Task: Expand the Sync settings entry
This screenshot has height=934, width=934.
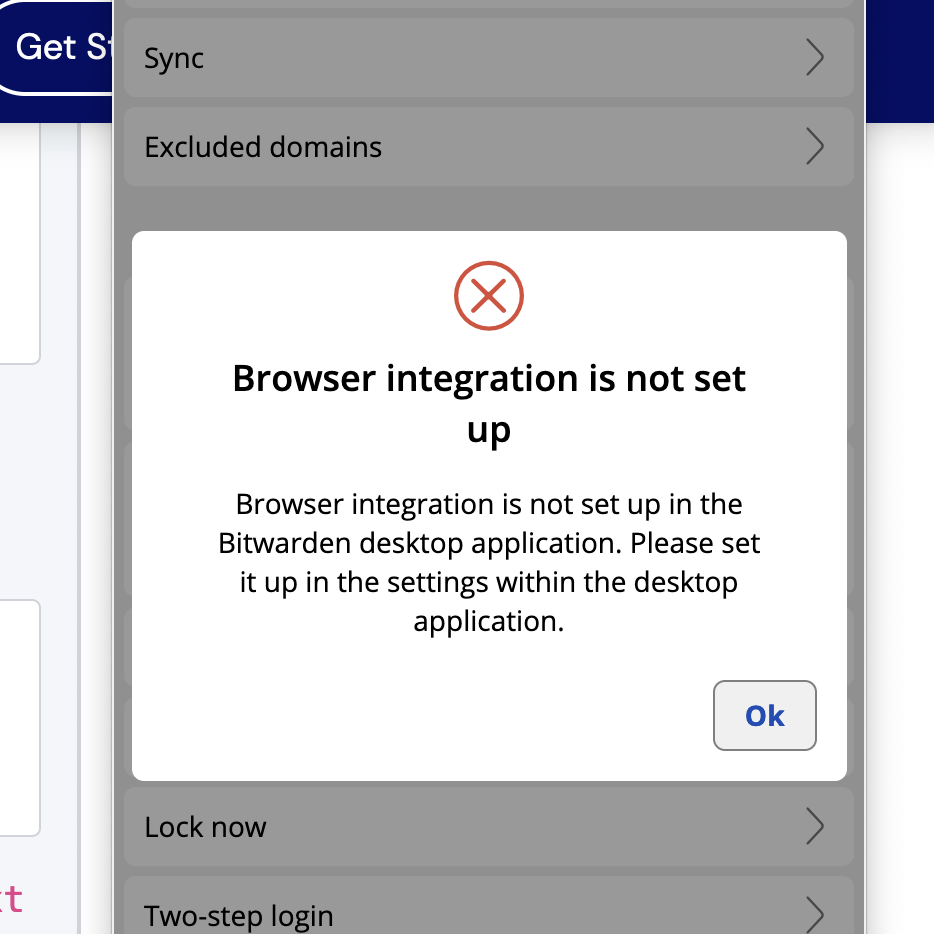Action: (400, 58)
